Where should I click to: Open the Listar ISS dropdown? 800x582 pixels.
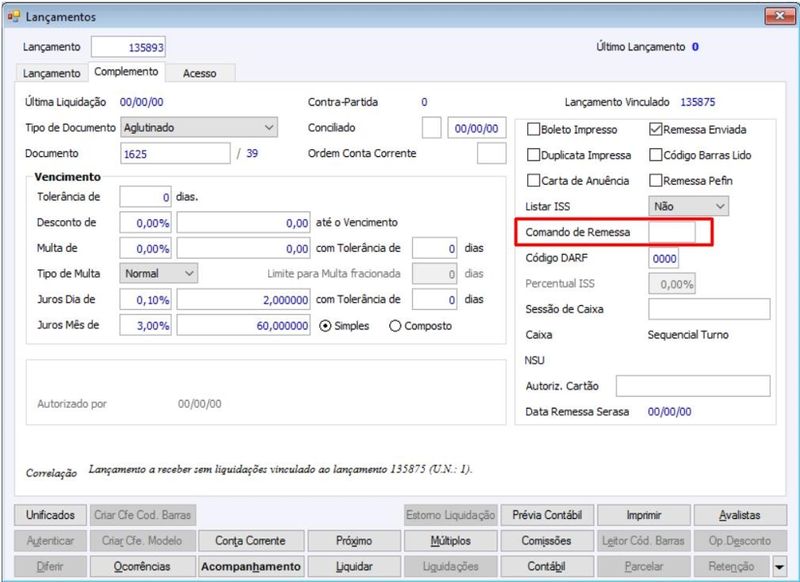[688, 206]
